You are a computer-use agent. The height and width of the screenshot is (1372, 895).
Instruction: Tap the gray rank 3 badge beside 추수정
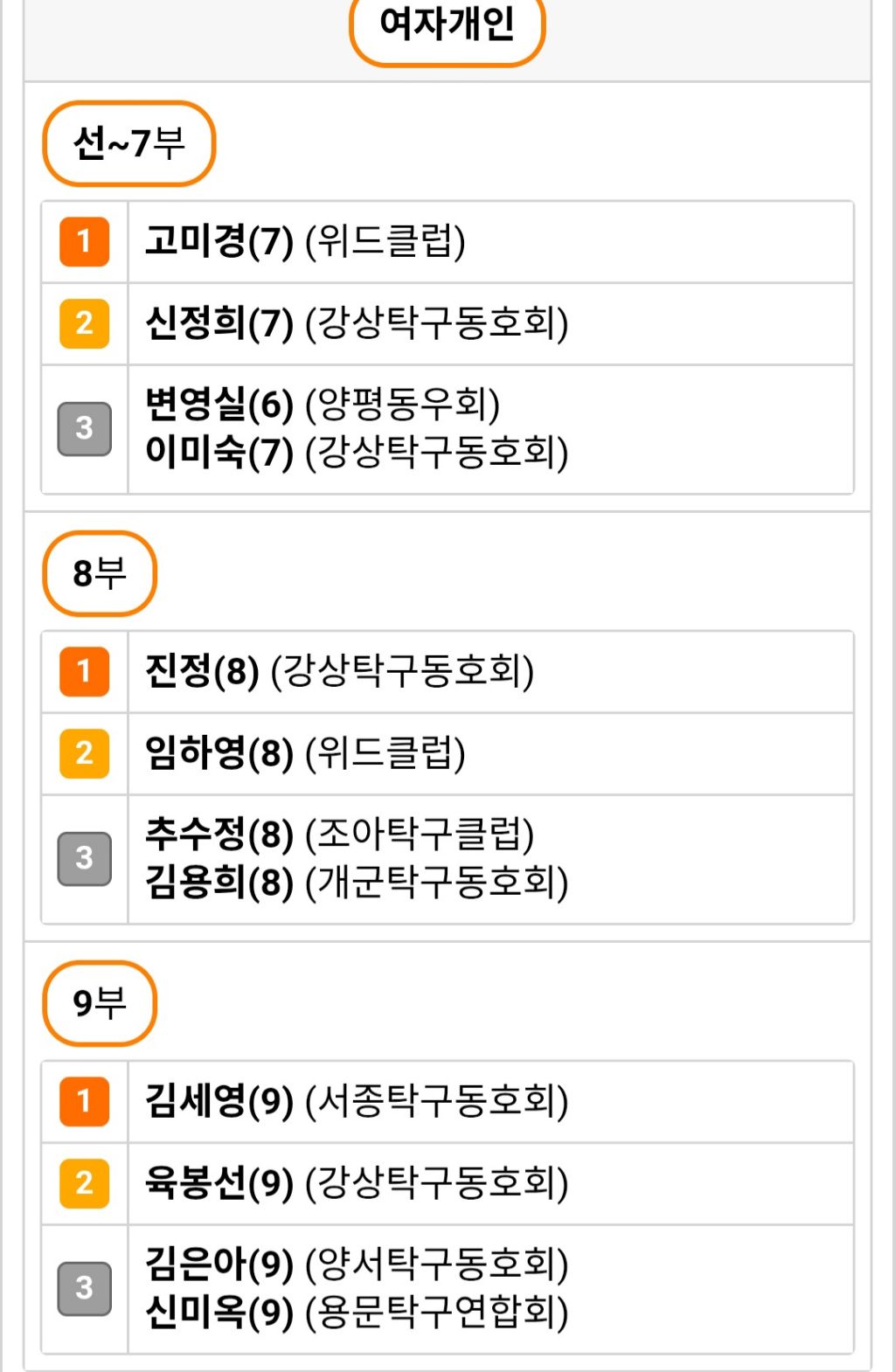[84, 858]
